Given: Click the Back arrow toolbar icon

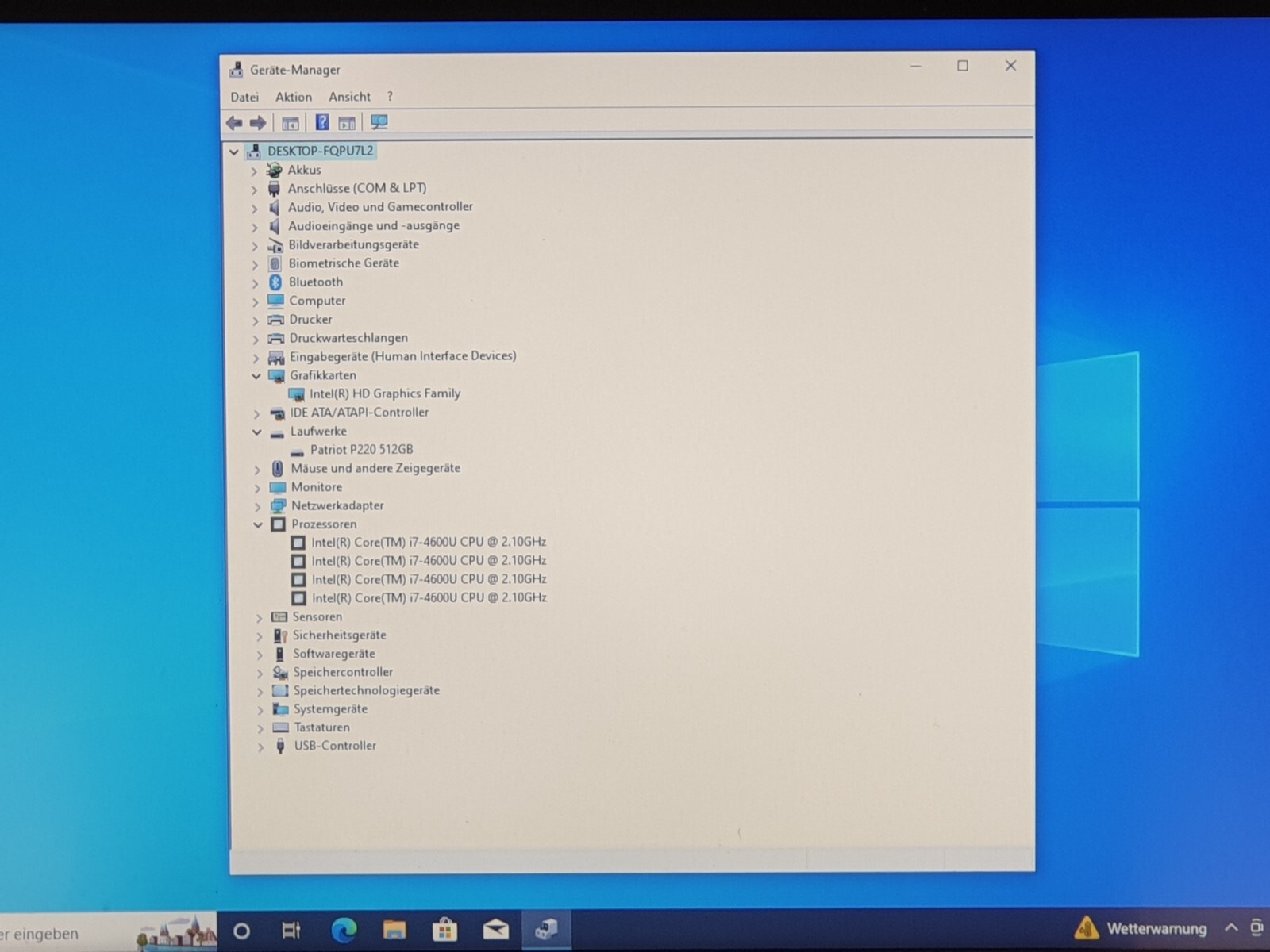Looking at the screenshot, I should point(234,123).
